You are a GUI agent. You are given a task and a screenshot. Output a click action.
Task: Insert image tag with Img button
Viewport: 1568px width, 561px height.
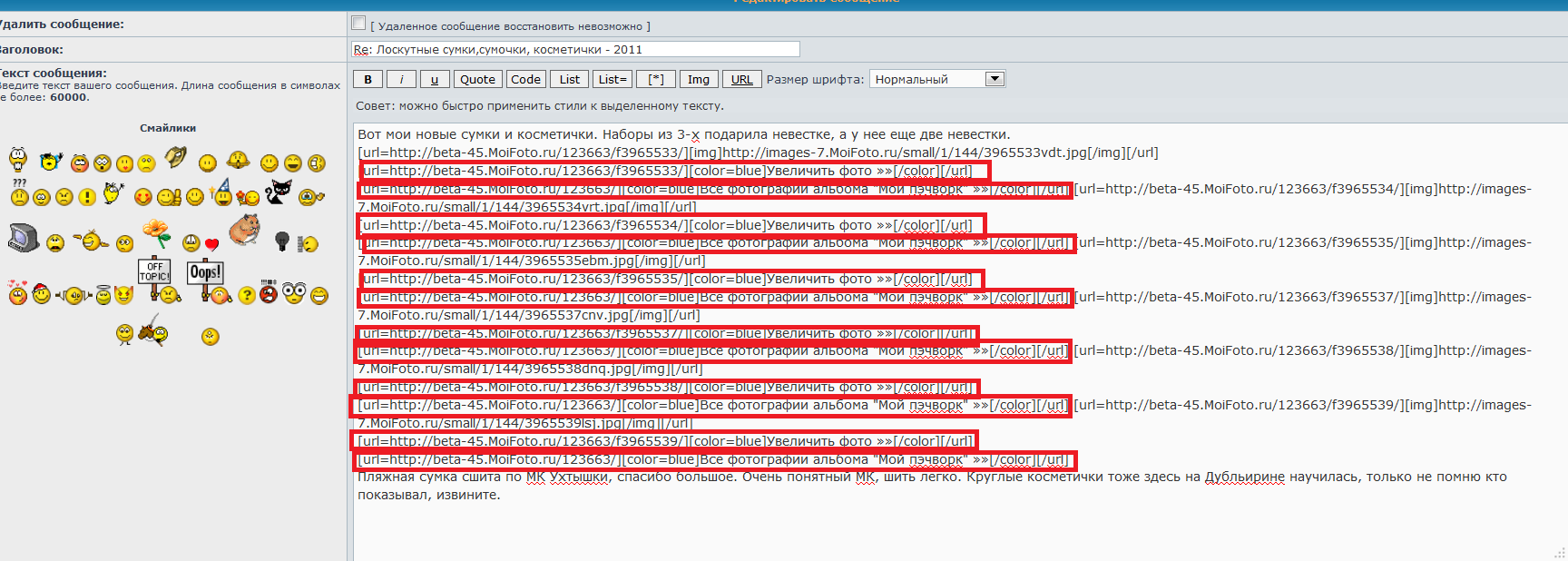pos(698,79)
